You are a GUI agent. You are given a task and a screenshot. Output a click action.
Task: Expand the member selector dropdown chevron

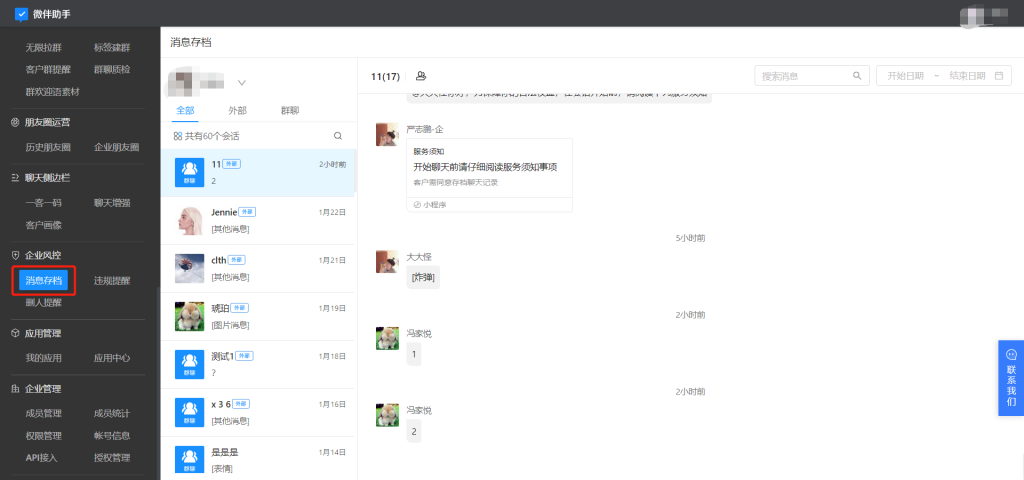(242, 83)
